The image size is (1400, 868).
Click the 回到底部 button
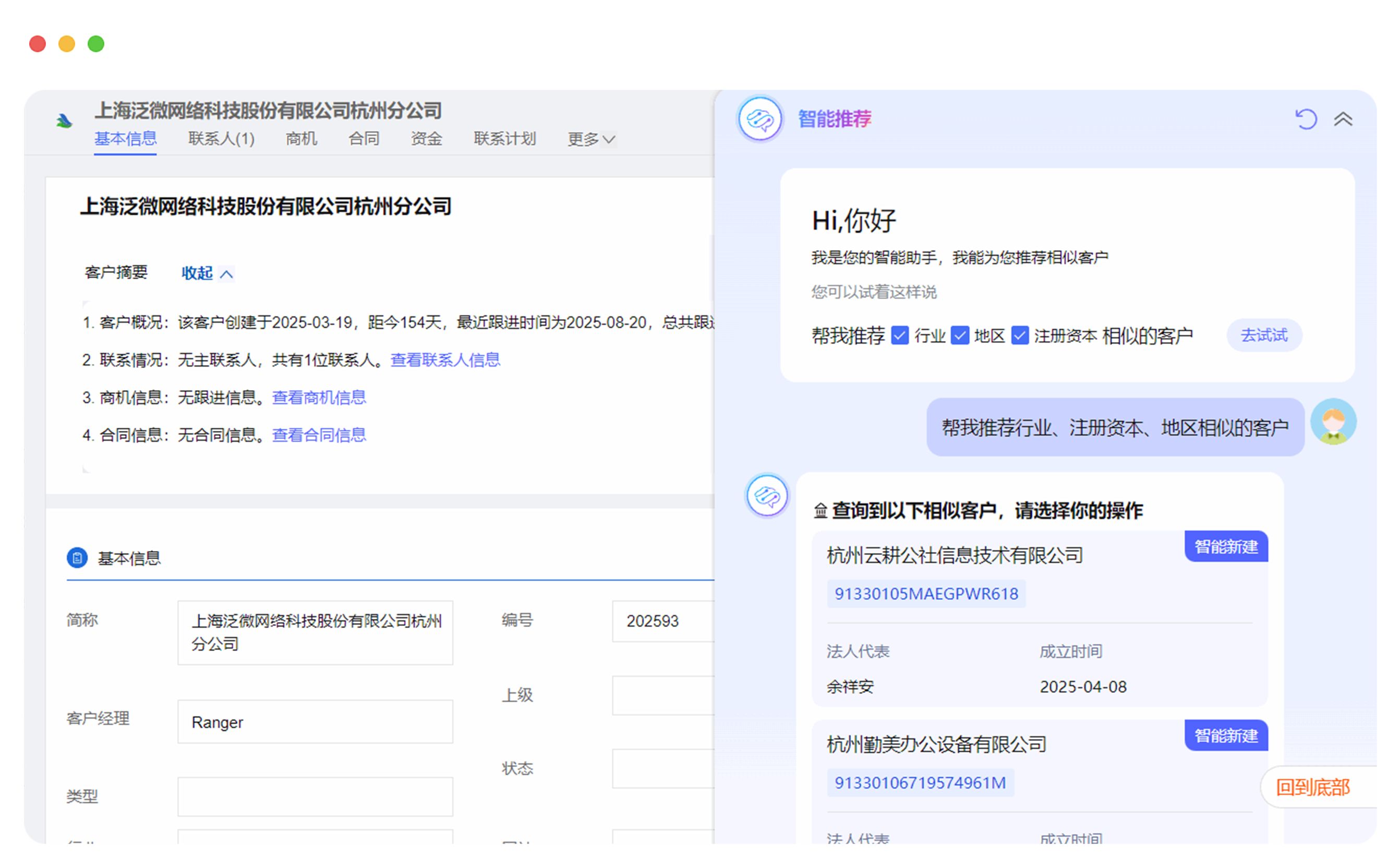tap(1312, 787)
